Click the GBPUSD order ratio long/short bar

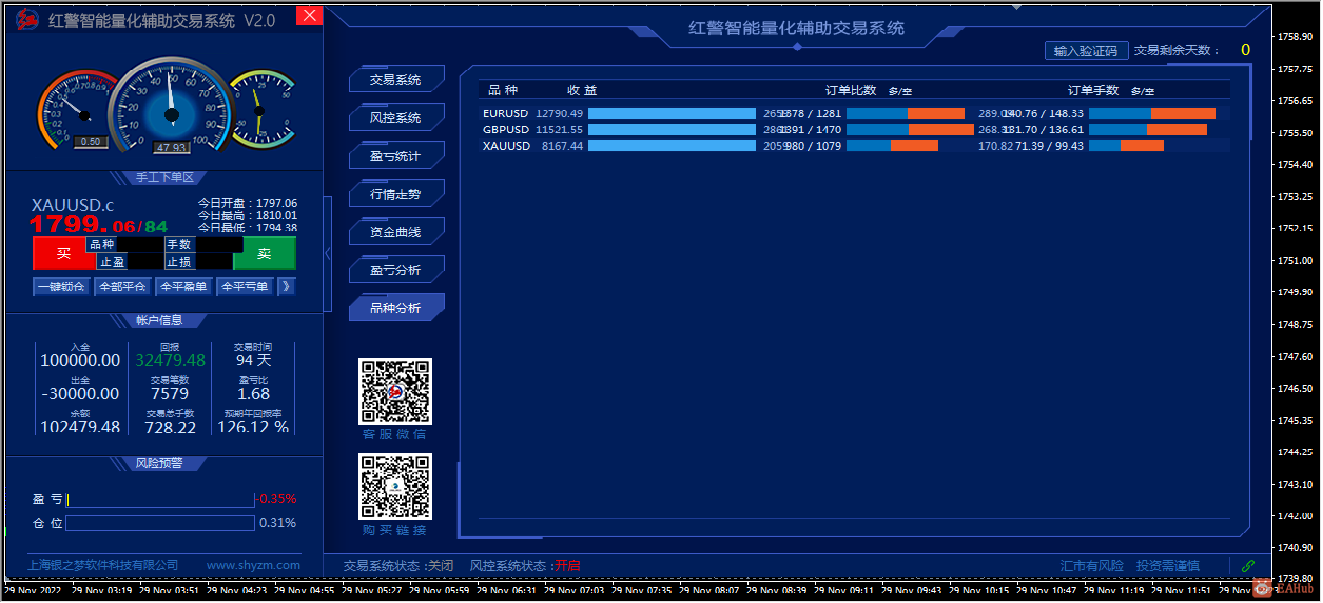(x=910, y=130)
